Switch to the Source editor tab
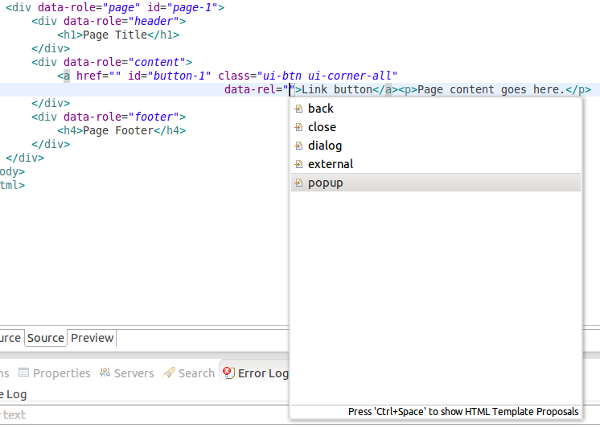Viewport: 600px width, 428px height. 46,338
